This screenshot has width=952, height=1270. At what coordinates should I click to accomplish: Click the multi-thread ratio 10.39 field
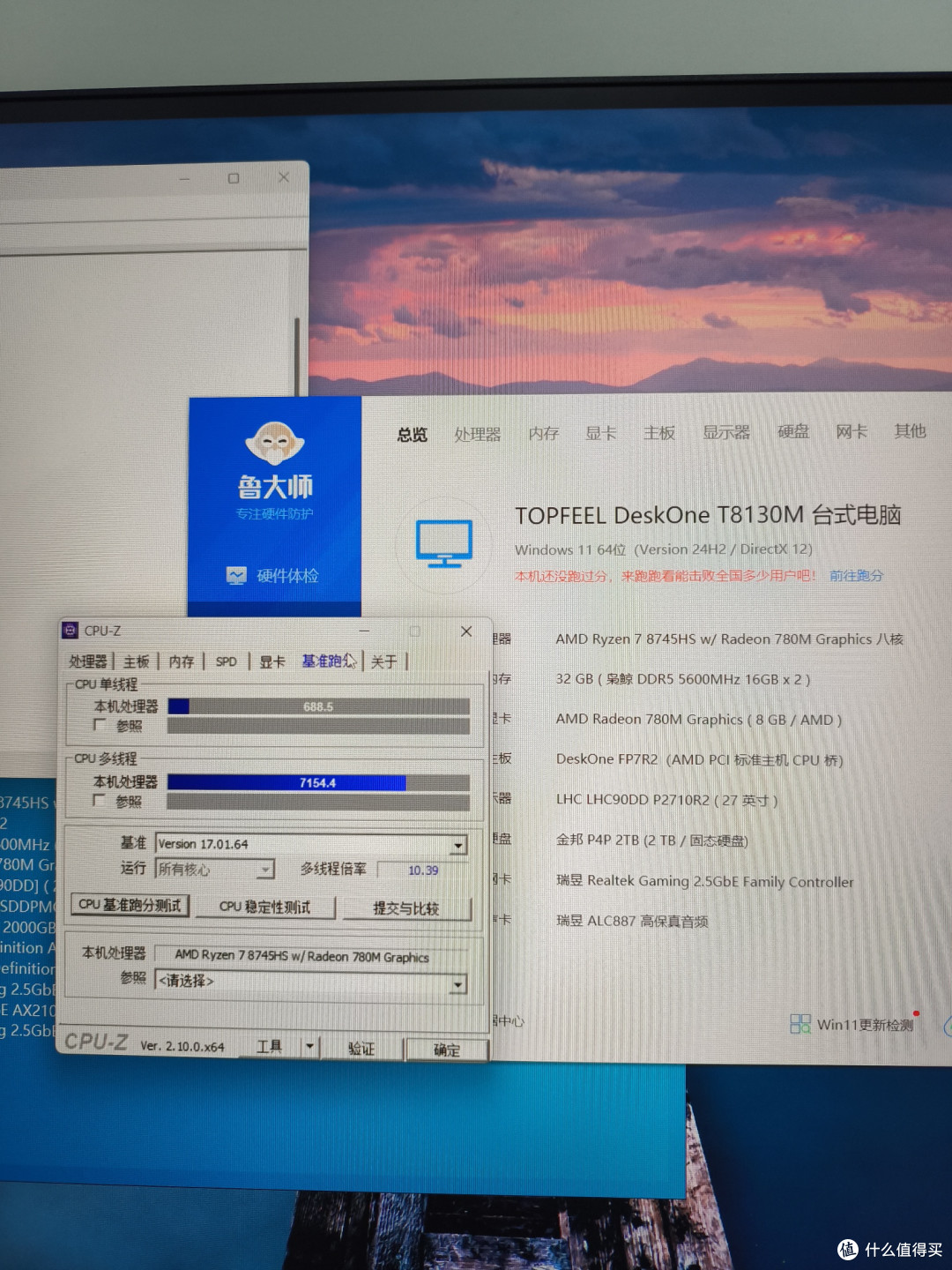point(424,870)
